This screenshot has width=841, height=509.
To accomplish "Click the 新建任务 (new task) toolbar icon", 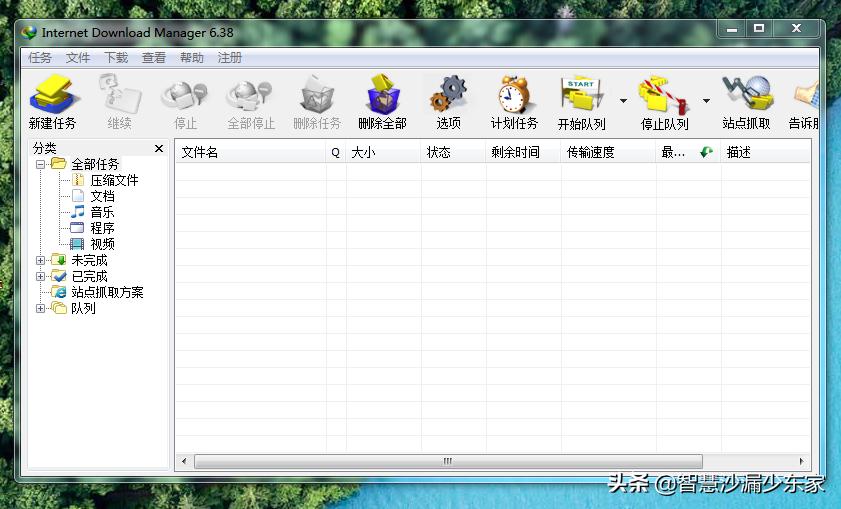I will click(x=53, y=94).
